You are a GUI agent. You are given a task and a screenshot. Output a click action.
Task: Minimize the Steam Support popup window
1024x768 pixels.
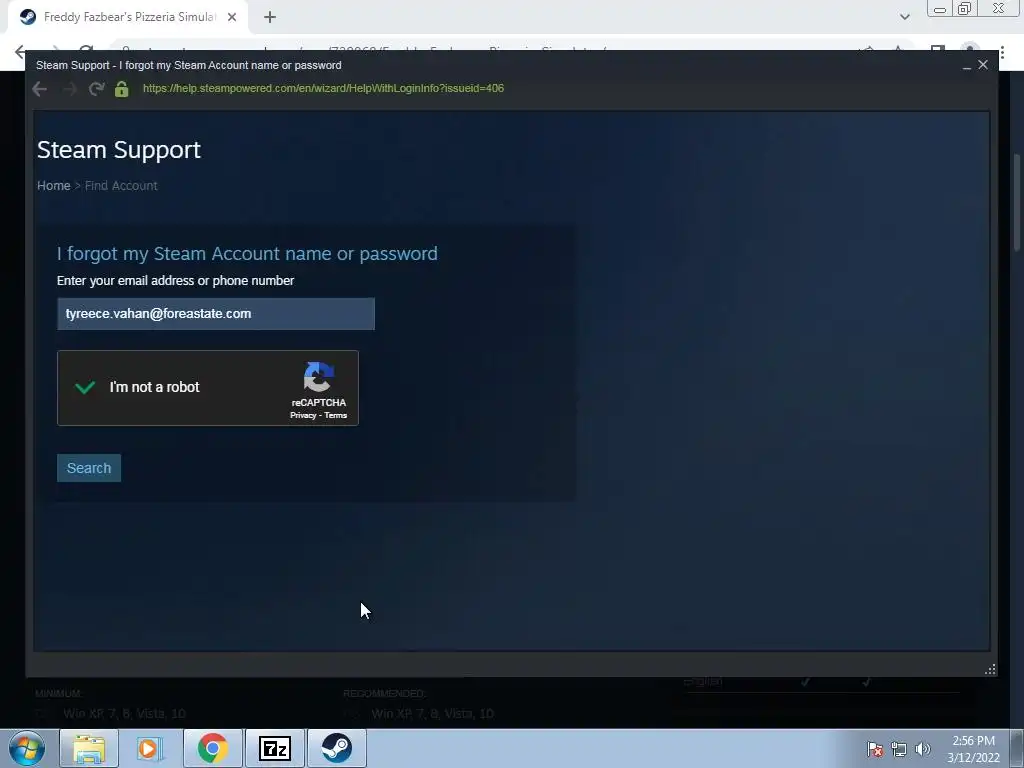pyautogui.click(x=967, y=65)
